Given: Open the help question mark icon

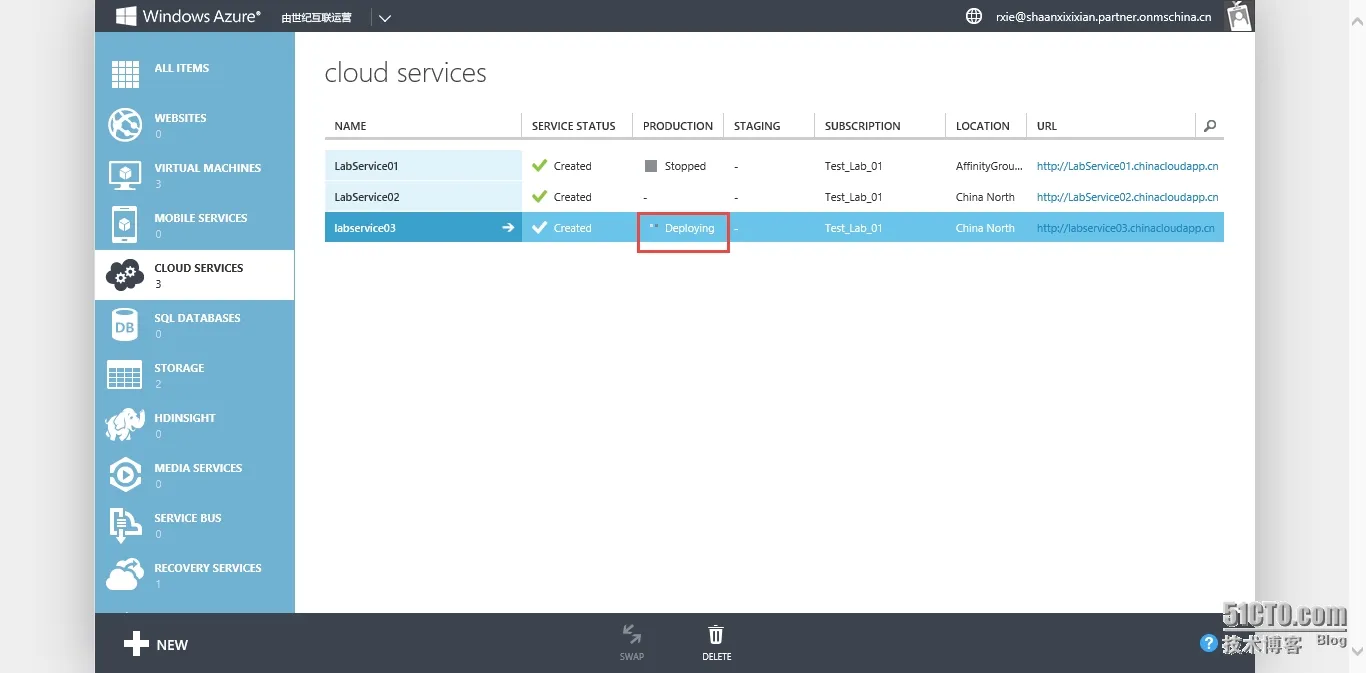Looking at the screenshot, I should [1209, 643].
